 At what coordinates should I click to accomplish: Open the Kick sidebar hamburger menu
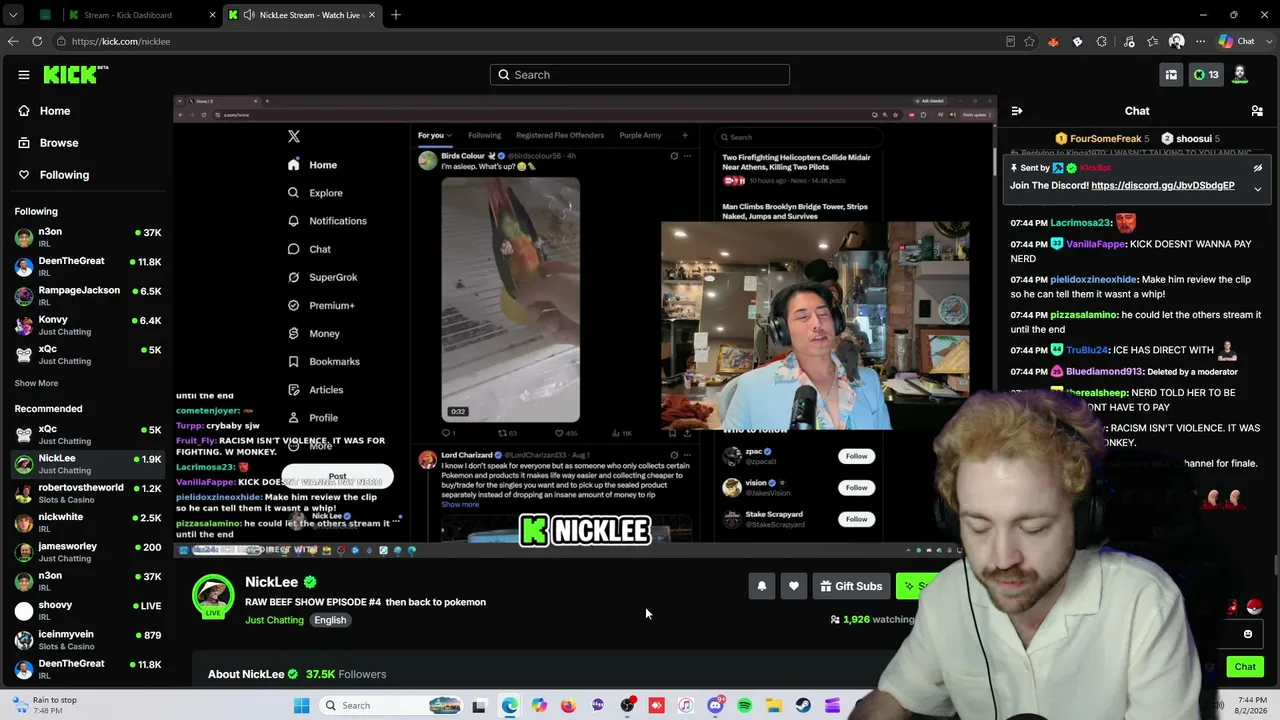(24, 74)
